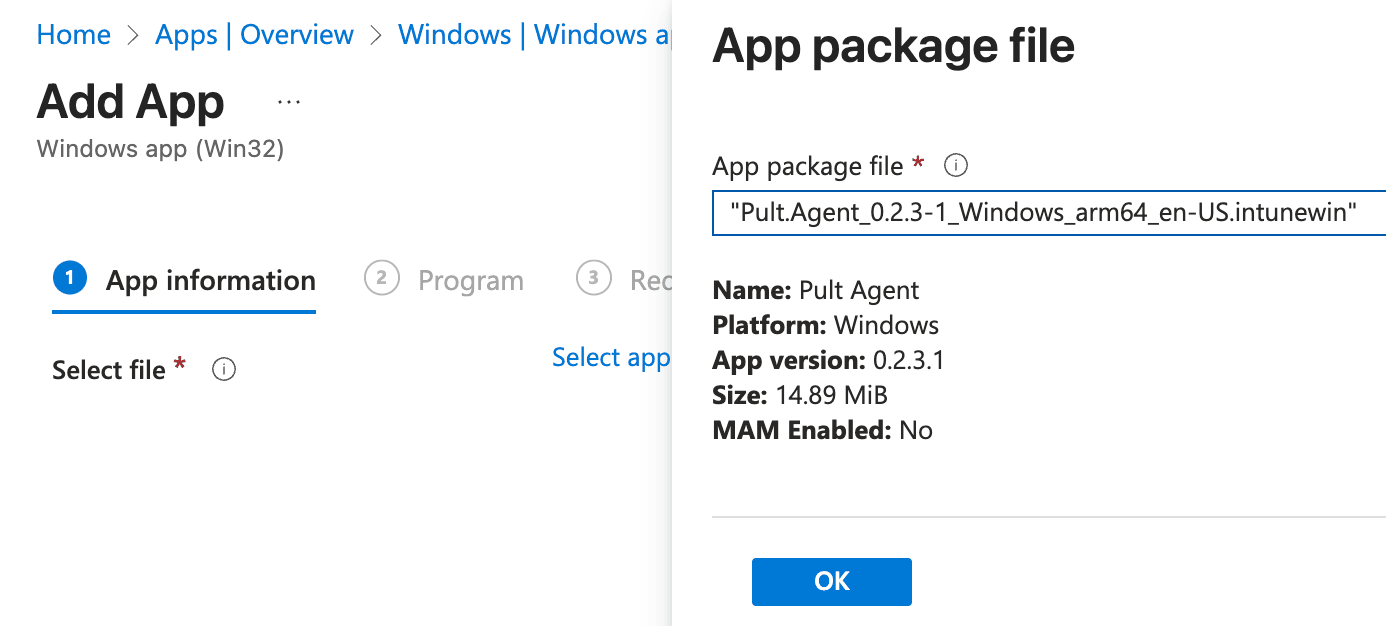Click the App package file panel title
Viewport: 1386px width, 626px height.
[893, 46]
